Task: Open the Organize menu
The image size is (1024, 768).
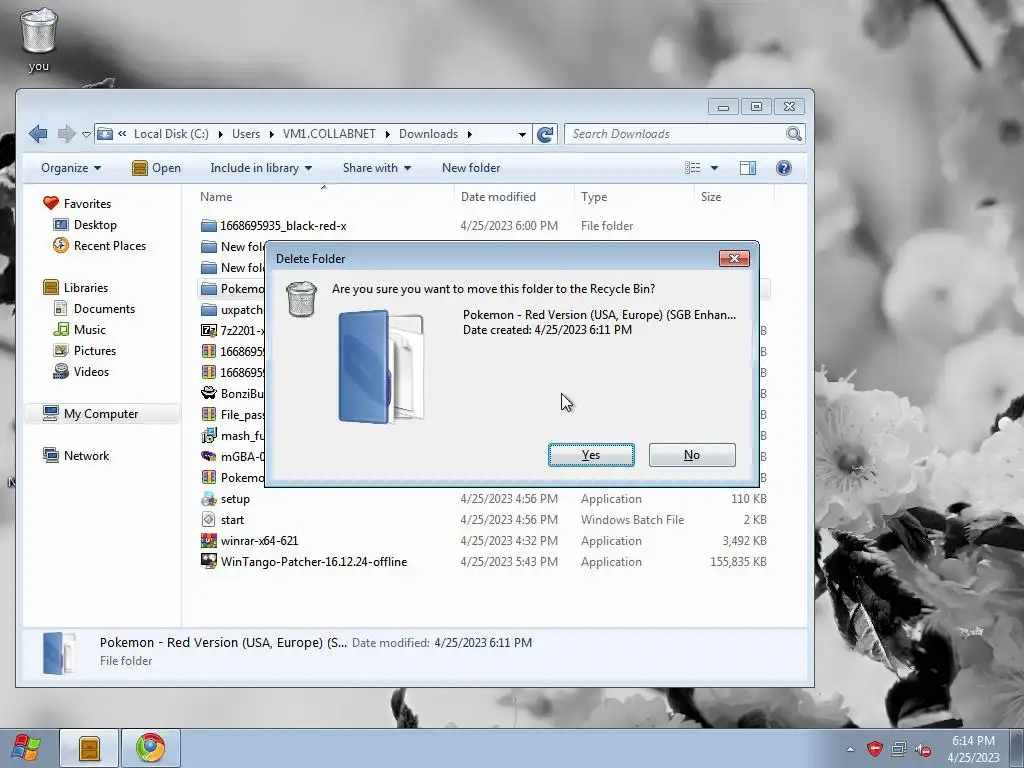Action: click(x=71, y=168)
